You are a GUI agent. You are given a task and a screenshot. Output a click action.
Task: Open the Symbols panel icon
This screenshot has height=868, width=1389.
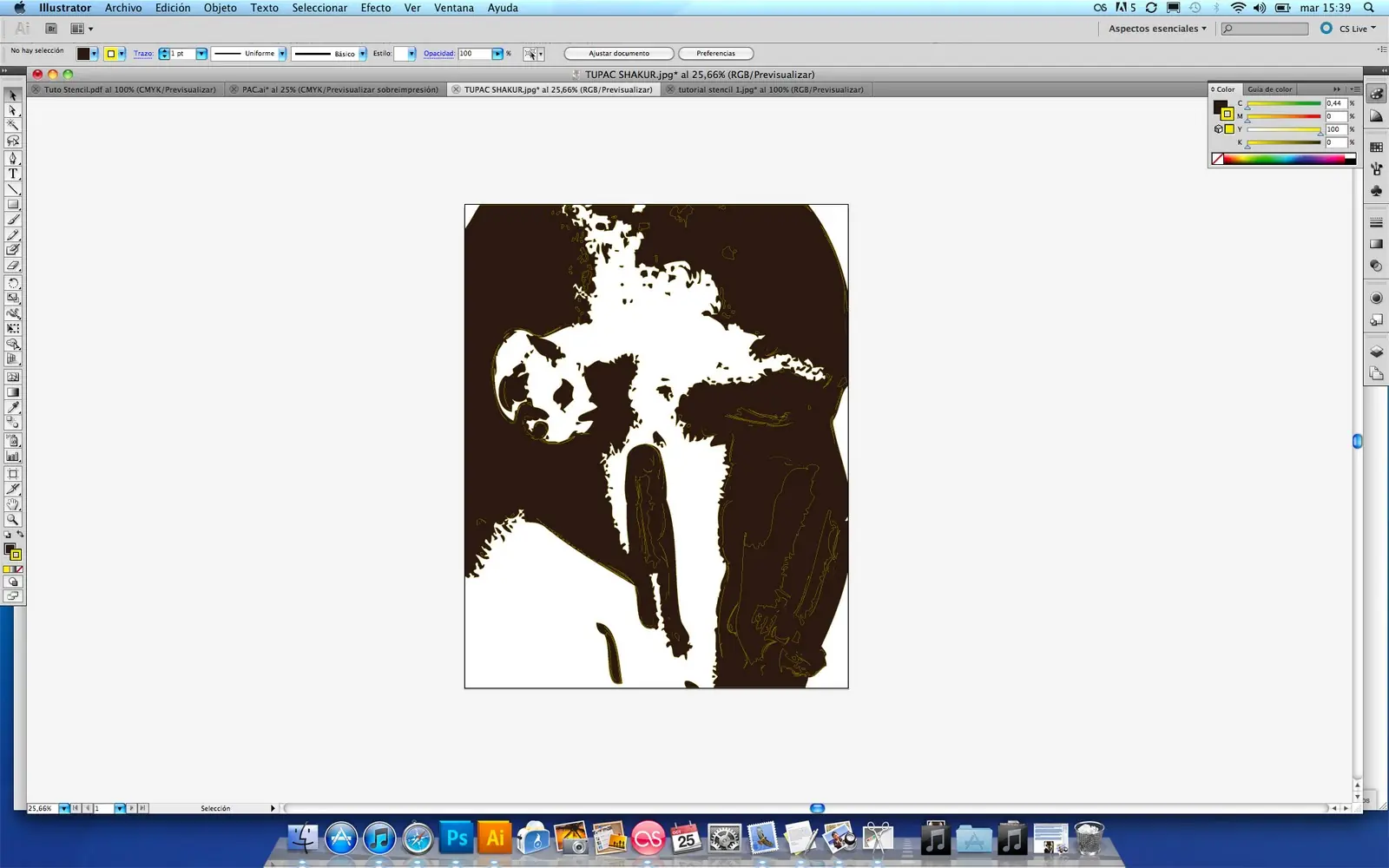tap(1376, 191)
